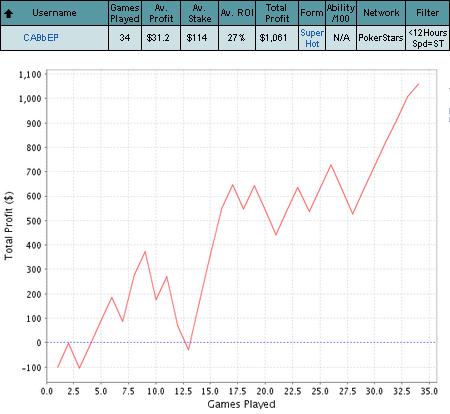Click the 17.5 x-axis tick label
Viewport: 450px width, 414px height.
click(237, 391)
